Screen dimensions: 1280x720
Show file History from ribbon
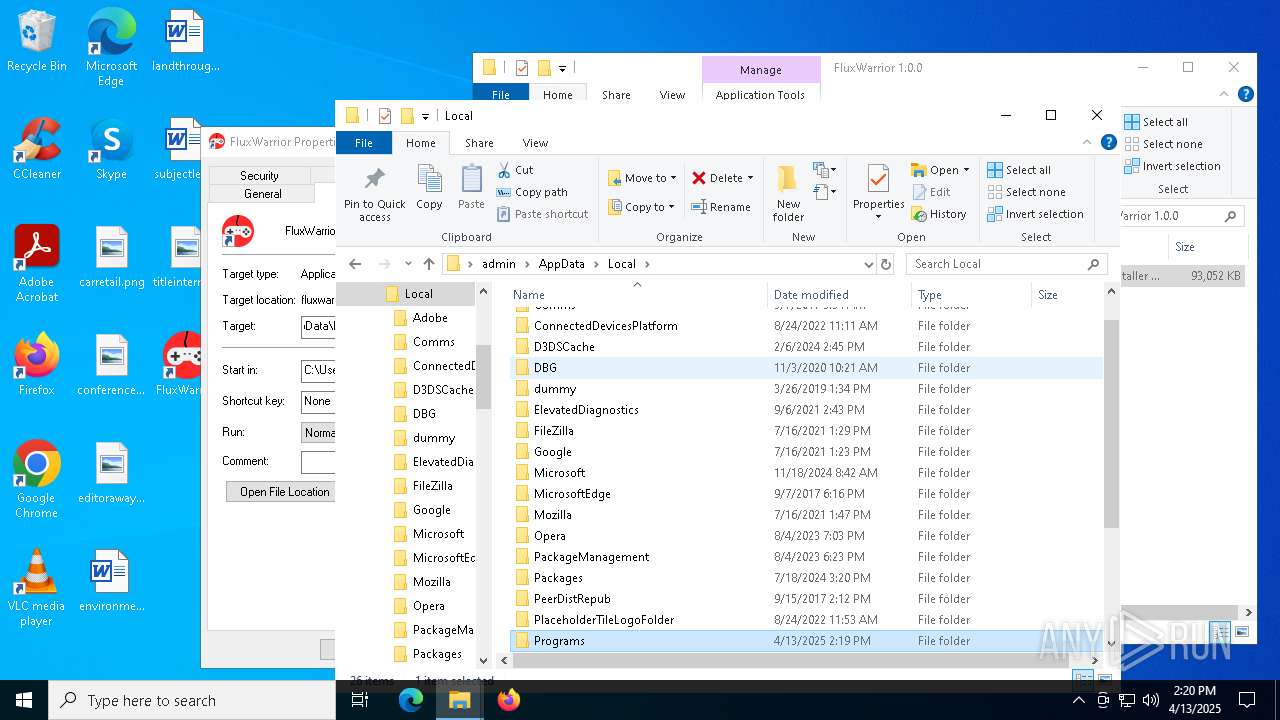point(939,214)
